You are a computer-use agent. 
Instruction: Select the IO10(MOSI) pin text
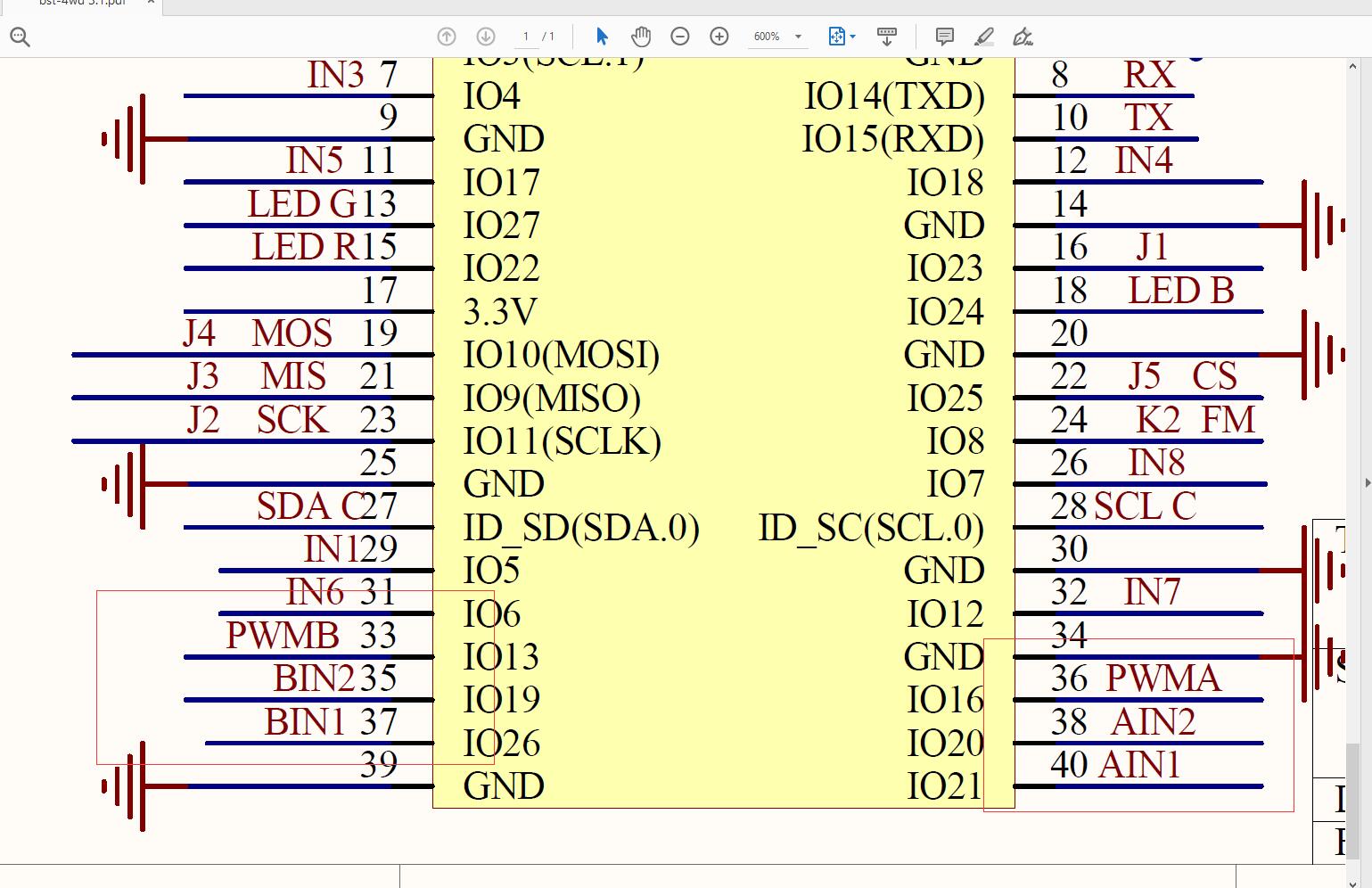tap(562, 355)
